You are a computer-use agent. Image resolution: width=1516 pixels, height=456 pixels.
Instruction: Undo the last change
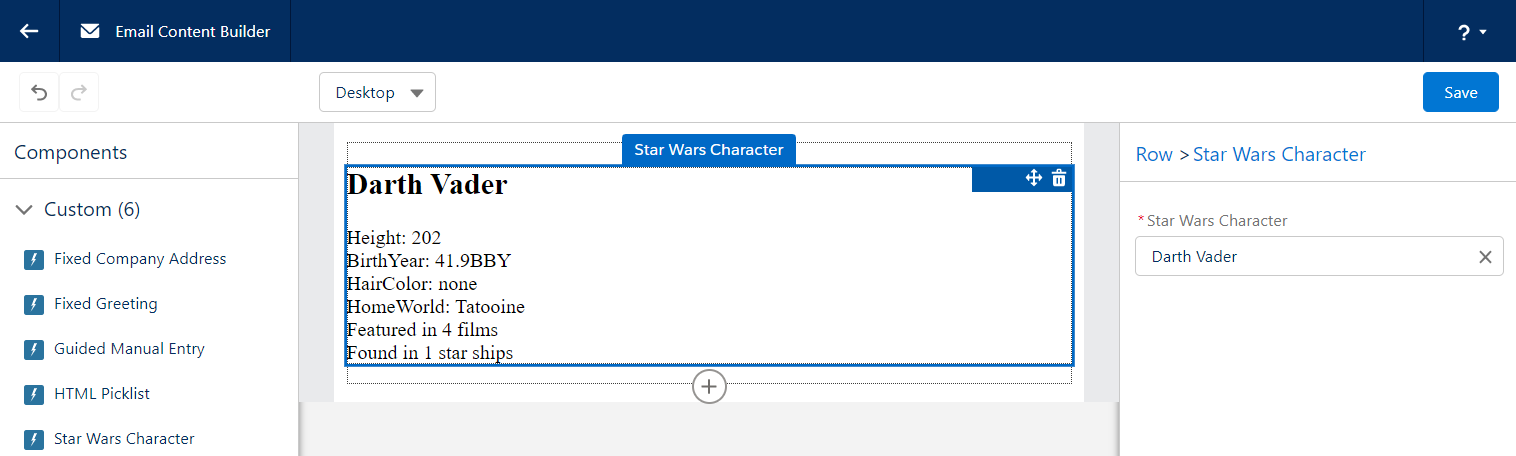click(39, 92)
